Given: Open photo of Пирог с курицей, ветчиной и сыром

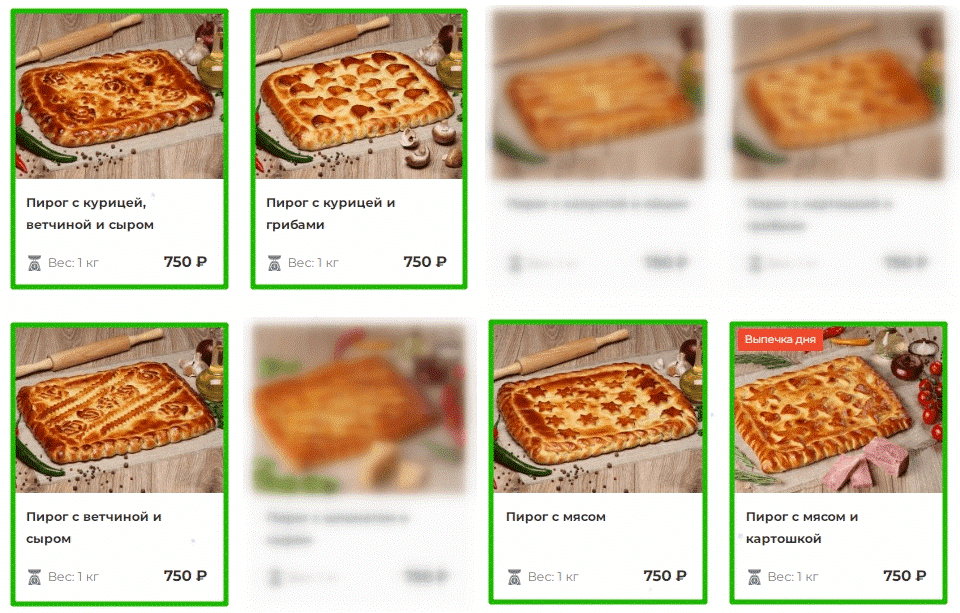Looking at the screenshot, I should pos(119,96).
